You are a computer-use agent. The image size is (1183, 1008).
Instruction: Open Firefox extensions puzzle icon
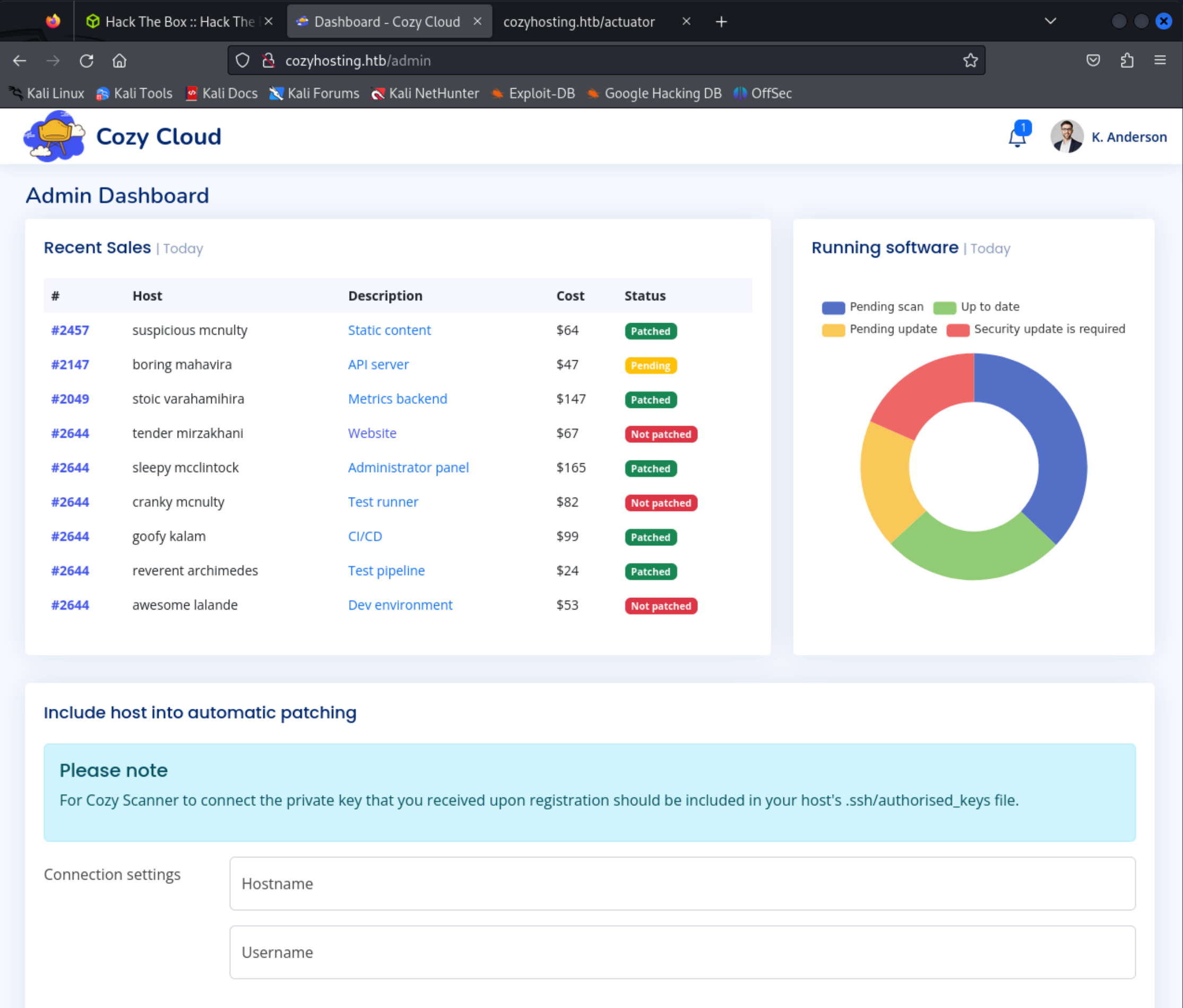pyautogui.click(x=1126, y=60)
